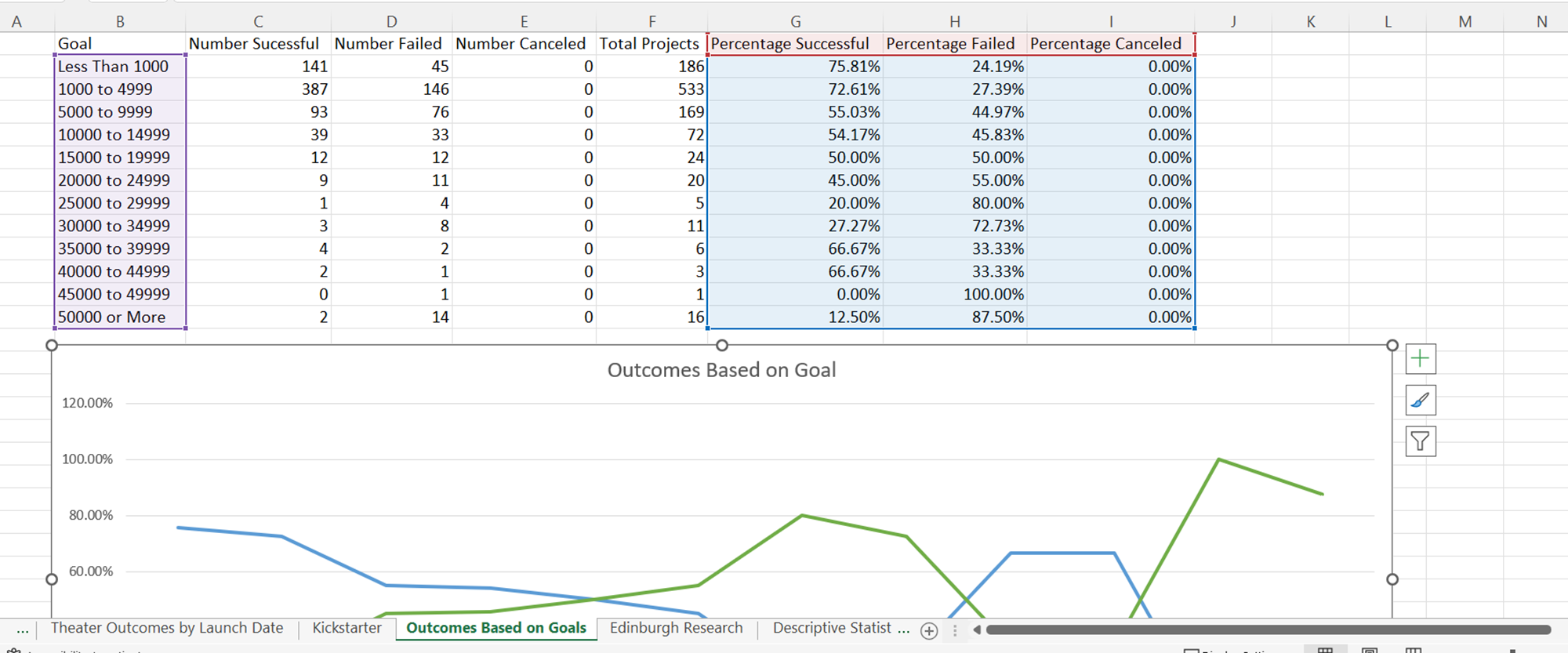This screenshot has height=653, width=1568.
Task: Select the 387 successful count cell
Action: (x=259, y=89)
